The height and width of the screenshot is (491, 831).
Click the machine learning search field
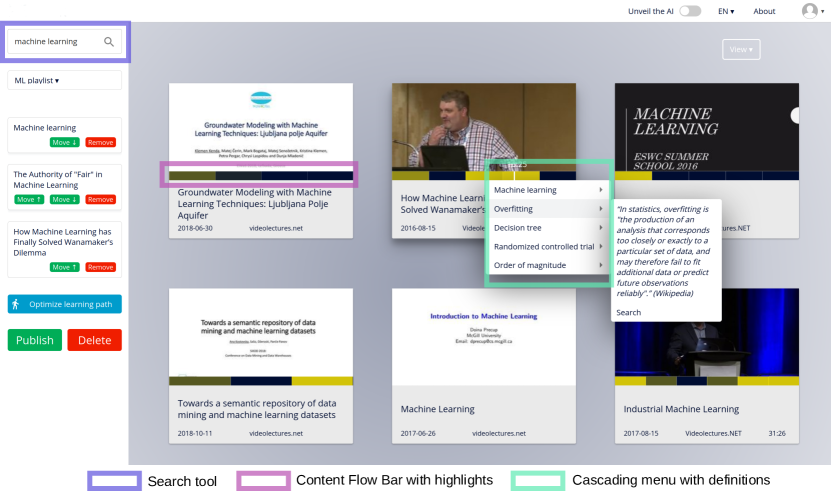(x=55, y=42)
